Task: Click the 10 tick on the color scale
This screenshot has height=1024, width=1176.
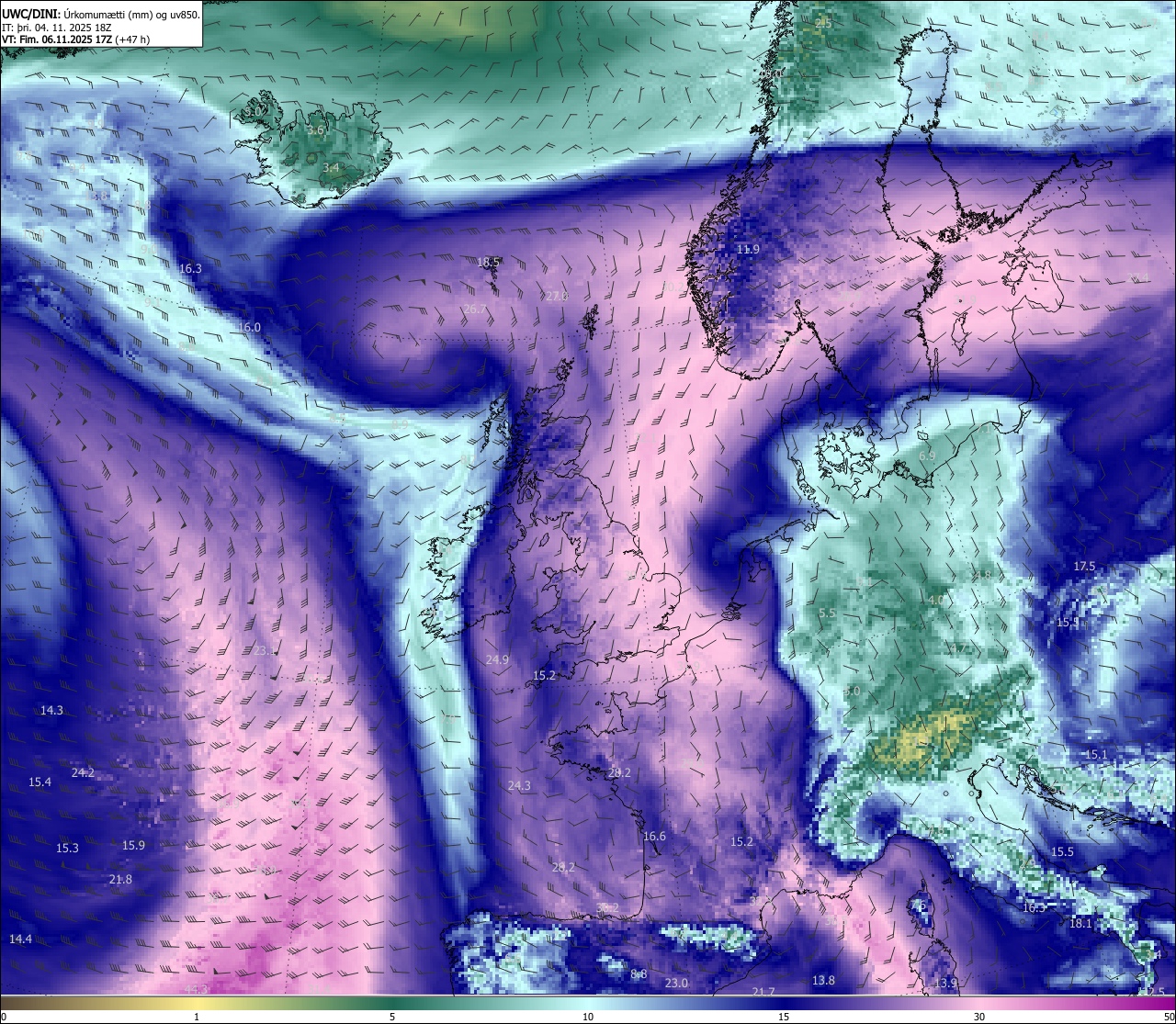Action: [588, 1017]
